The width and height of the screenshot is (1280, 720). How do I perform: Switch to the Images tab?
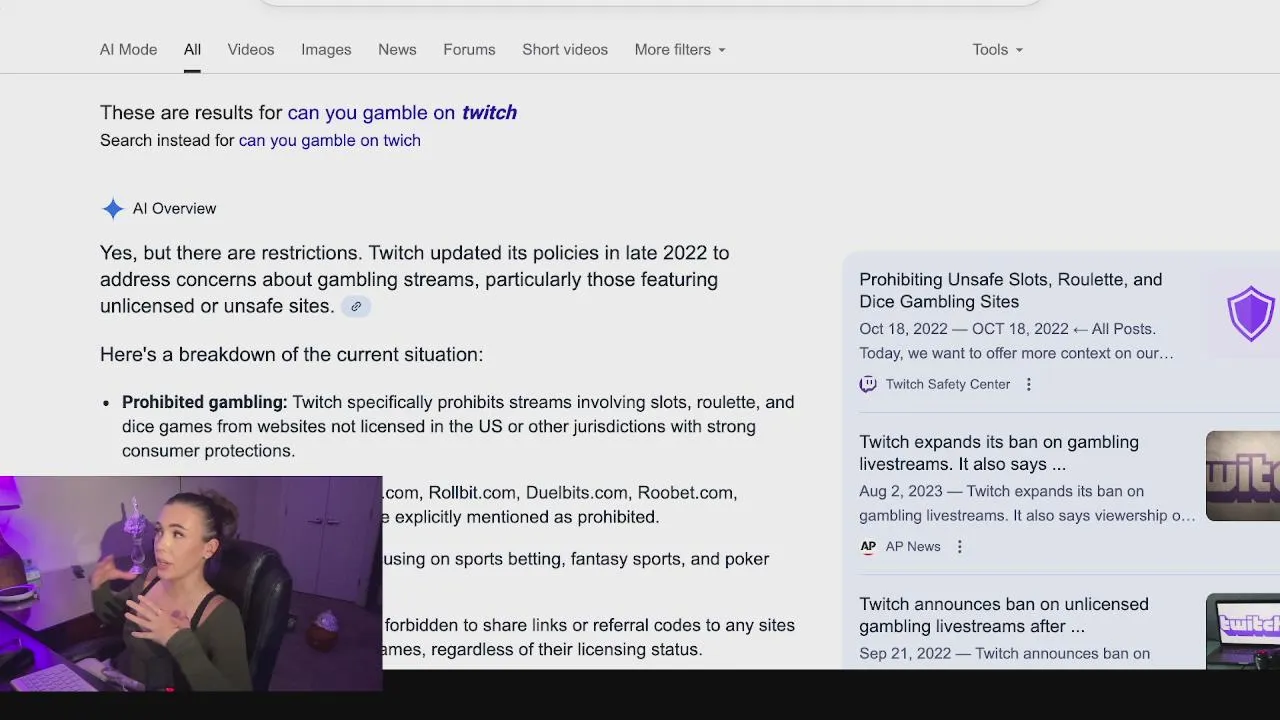326,49
